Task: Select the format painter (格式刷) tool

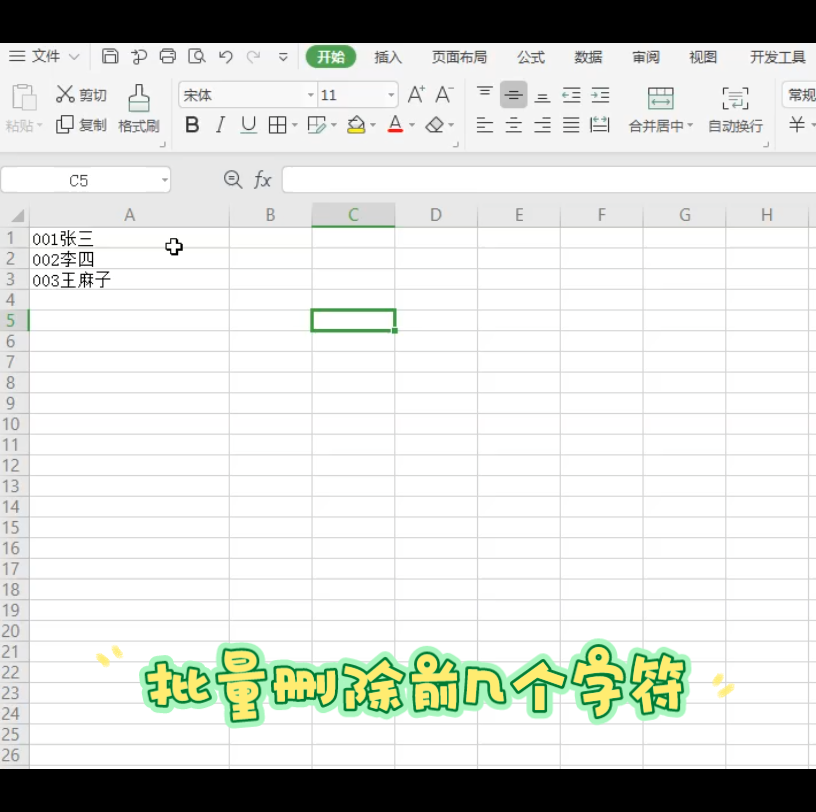Action: (138, 108)
